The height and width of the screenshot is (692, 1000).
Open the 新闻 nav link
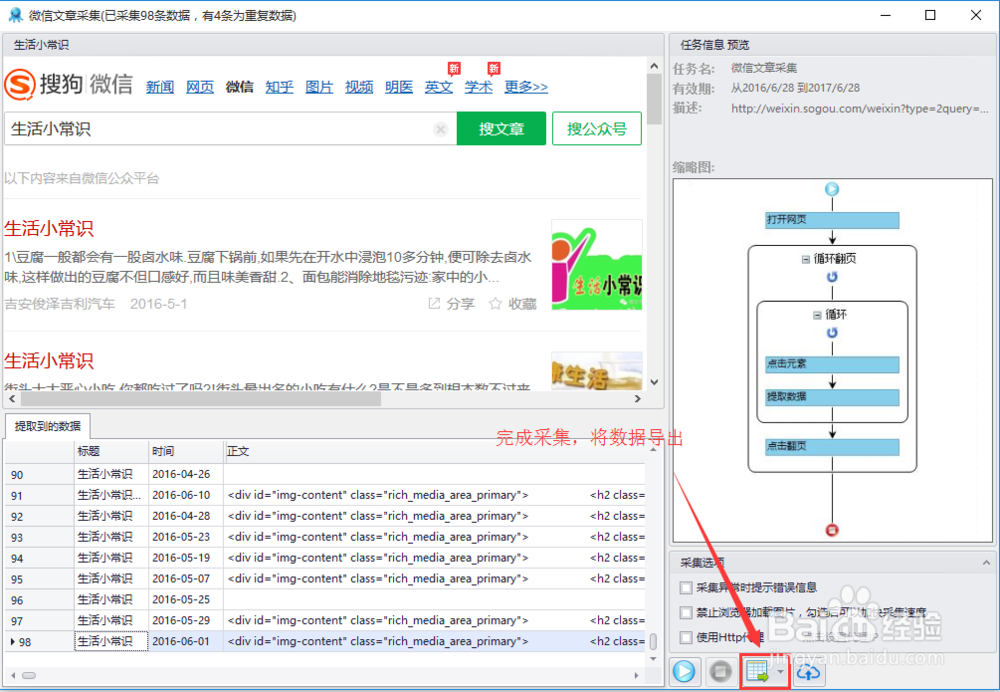tap(159, 87)
